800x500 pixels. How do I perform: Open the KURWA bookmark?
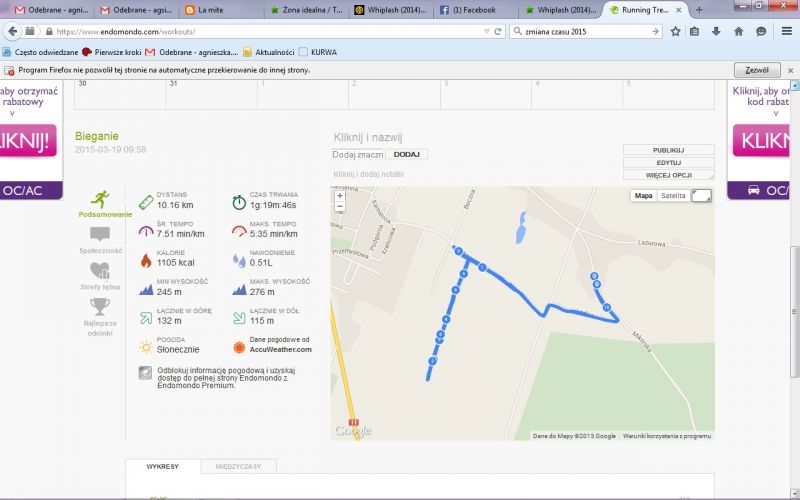318,52
